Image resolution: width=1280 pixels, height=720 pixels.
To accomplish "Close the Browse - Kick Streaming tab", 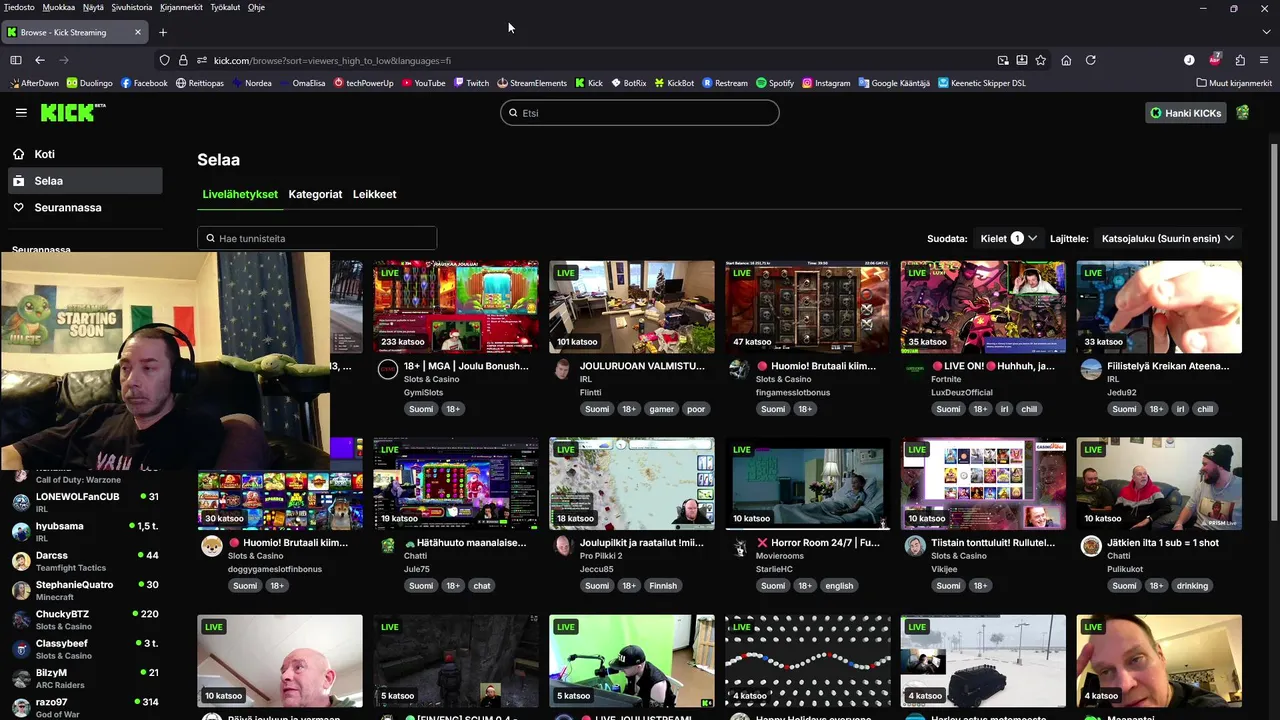I will coord(138,32).
